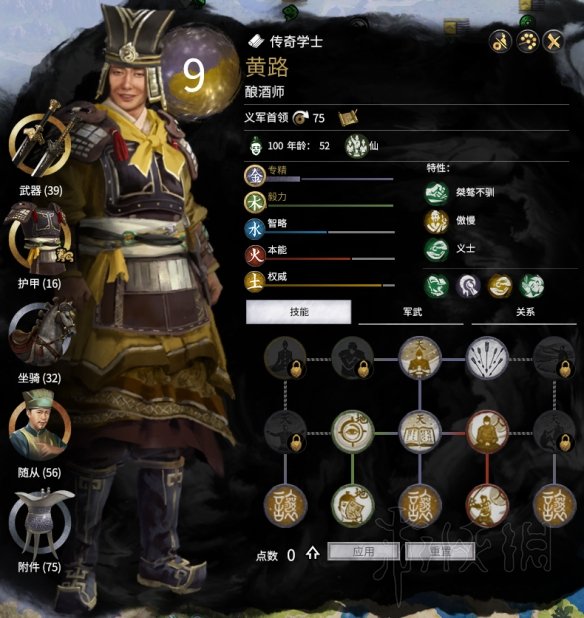Select the eye target skill node
584x618 pixels.
(352, 432)
